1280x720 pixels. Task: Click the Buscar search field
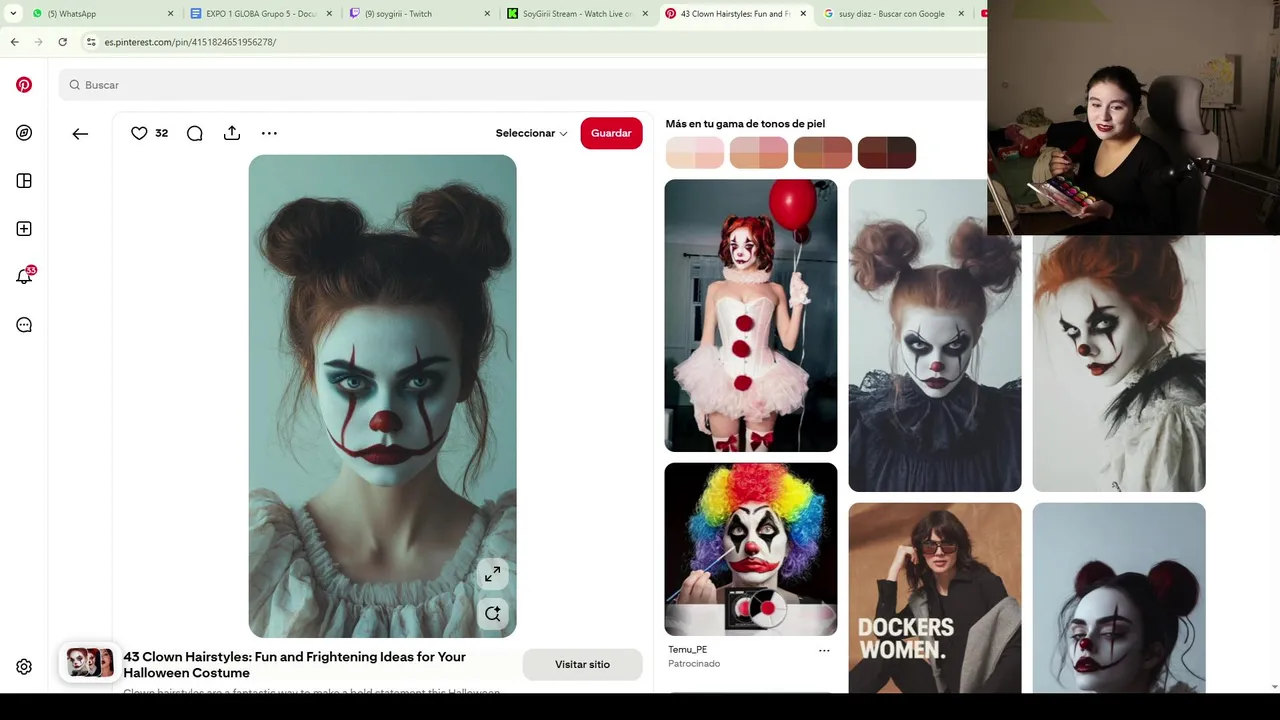(522, 85)
